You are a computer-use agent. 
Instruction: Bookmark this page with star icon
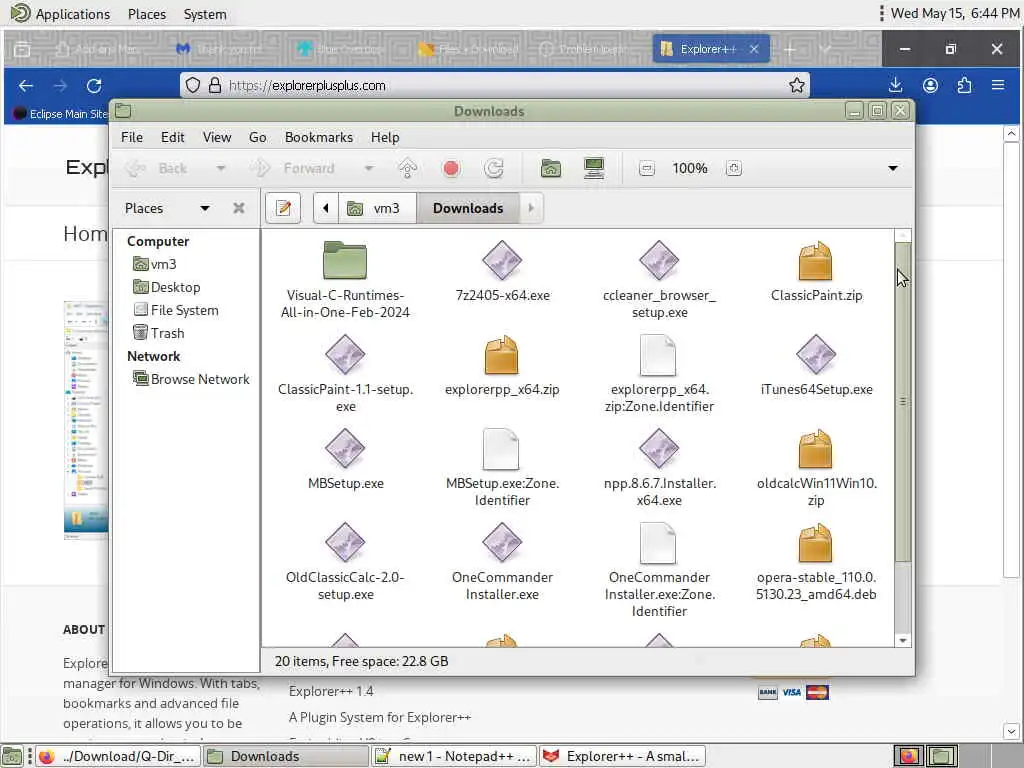[x=796, y=86]
